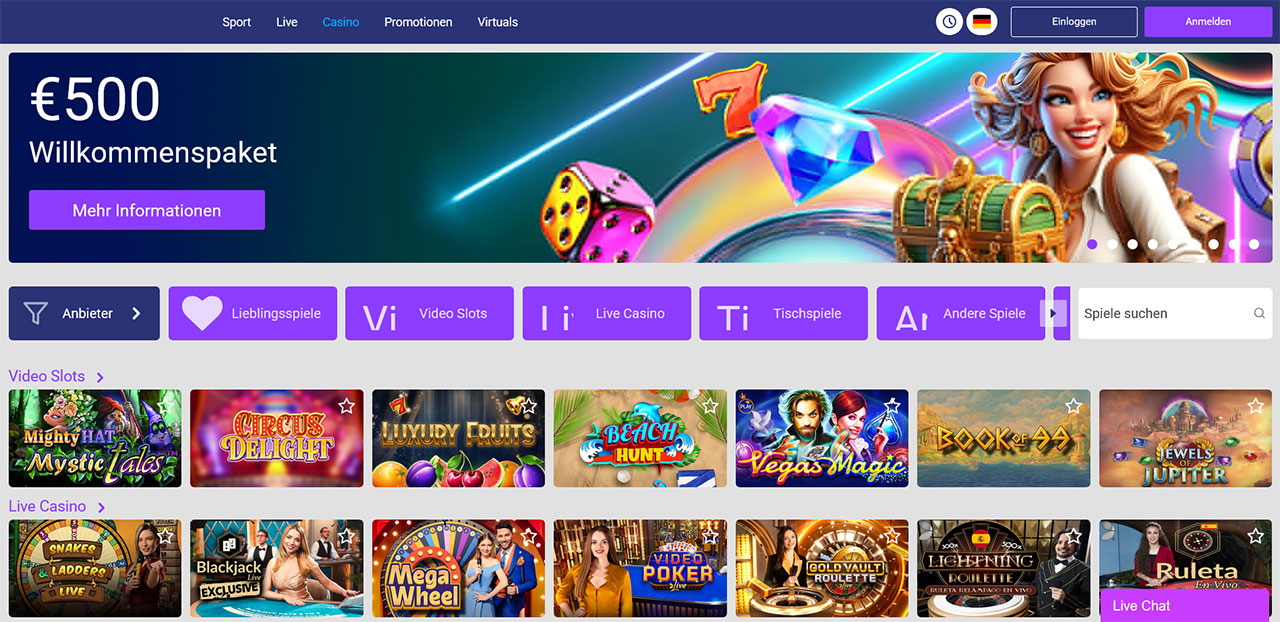Click the Einloggen button

click(x=1074, y=22)
